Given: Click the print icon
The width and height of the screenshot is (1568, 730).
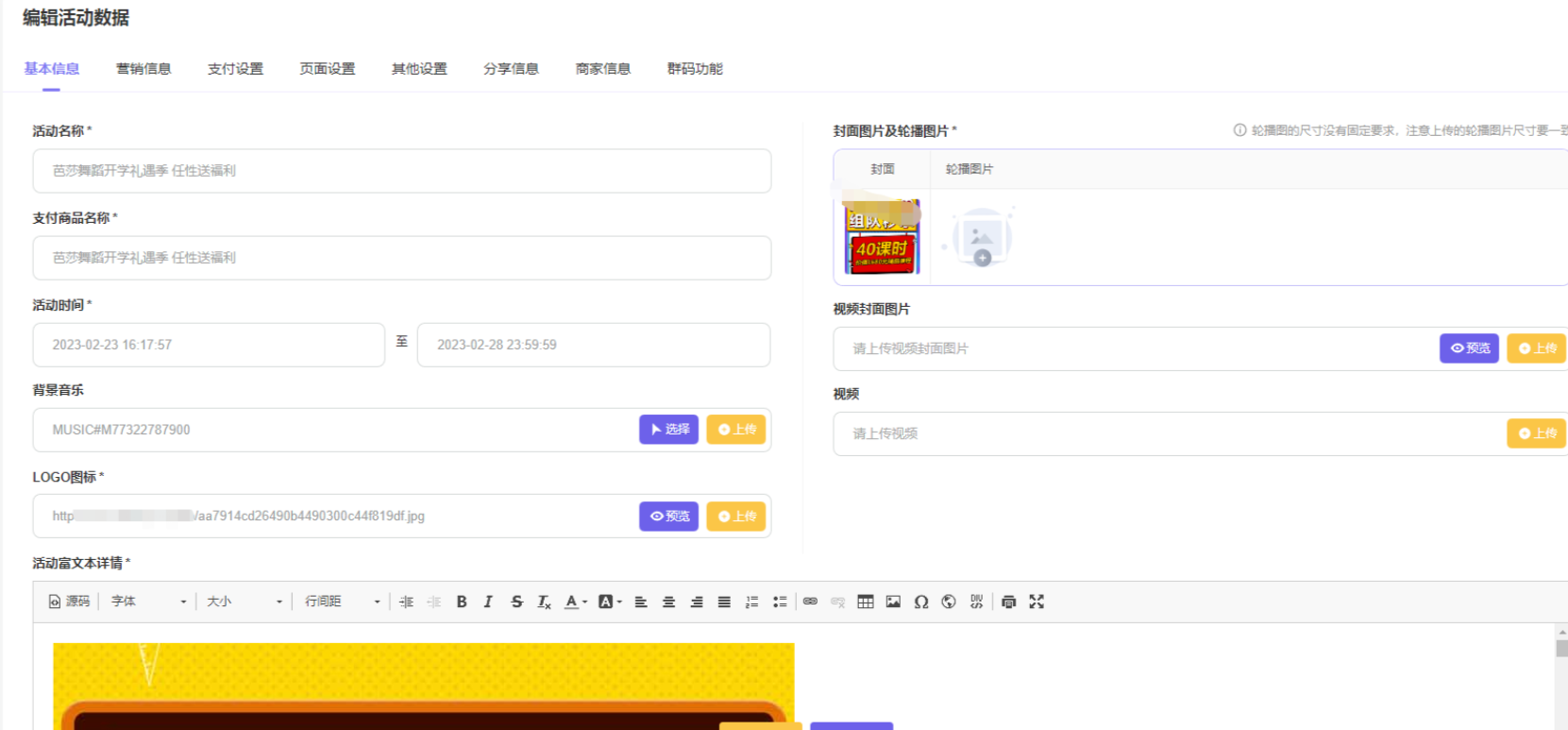Looking at the screenshot, I should [x=1008, y=602].
